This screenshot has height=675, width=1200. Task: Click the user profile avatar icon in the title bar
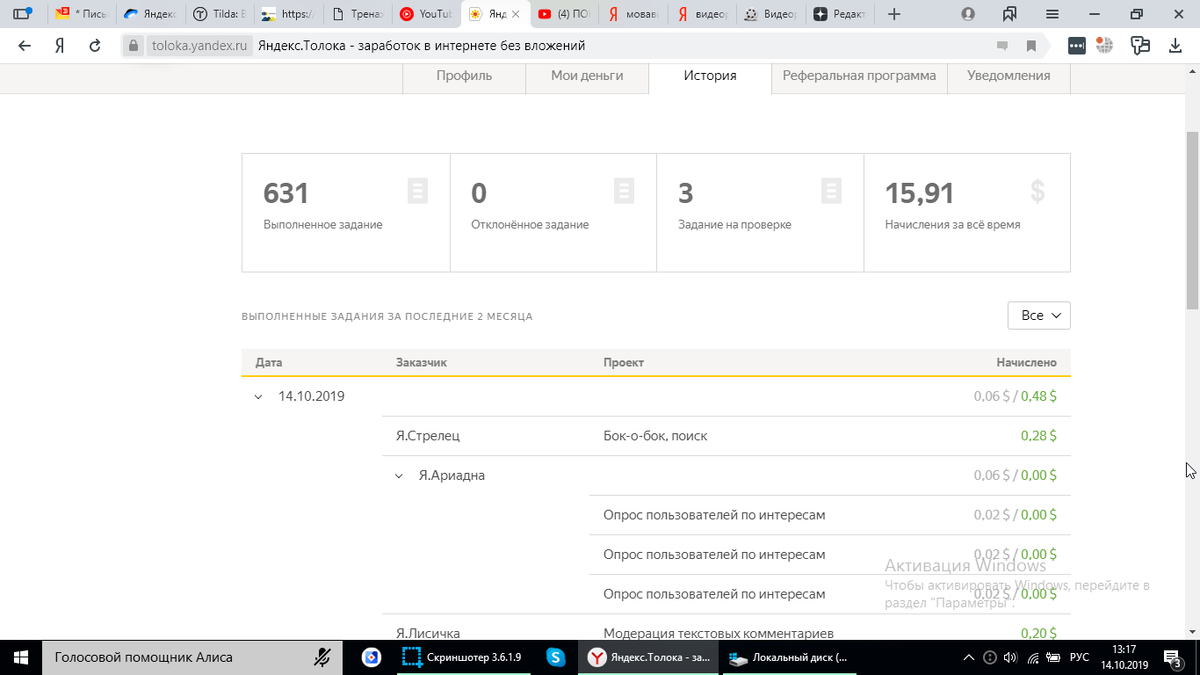968,14
